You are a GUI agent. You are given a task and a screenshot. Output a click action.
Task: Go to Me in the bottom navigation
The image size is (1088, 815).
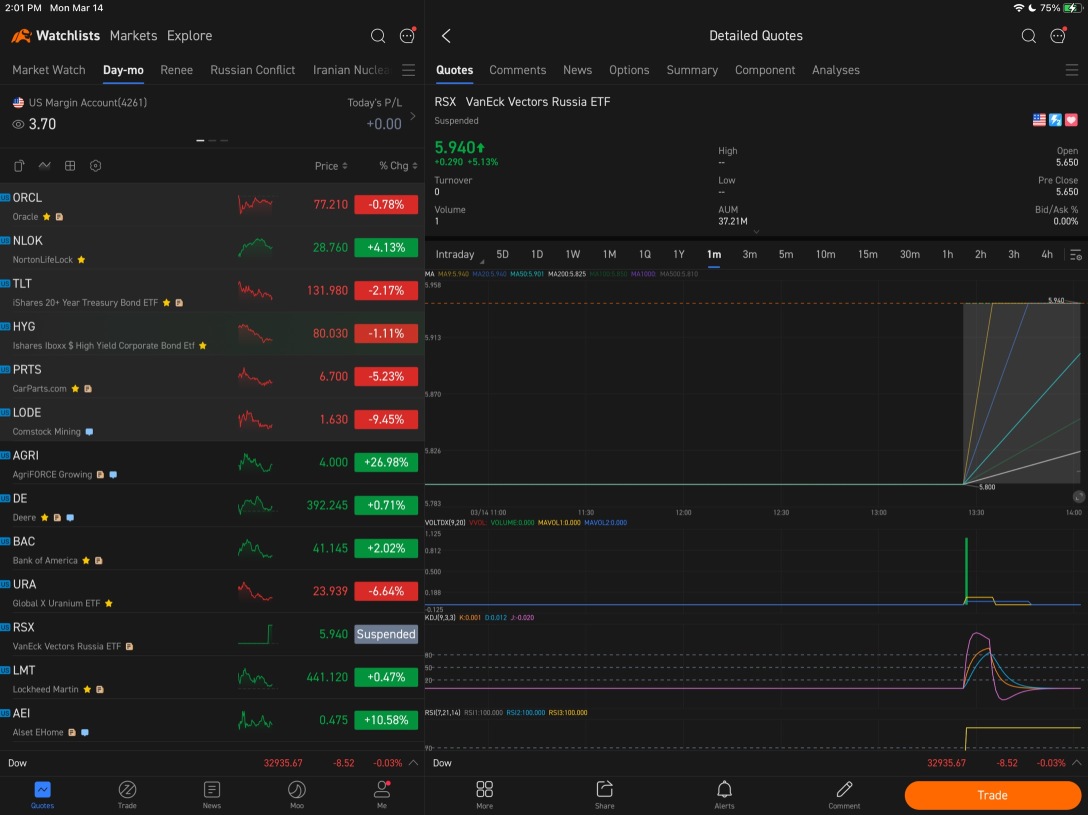click(x=382, y=795)
